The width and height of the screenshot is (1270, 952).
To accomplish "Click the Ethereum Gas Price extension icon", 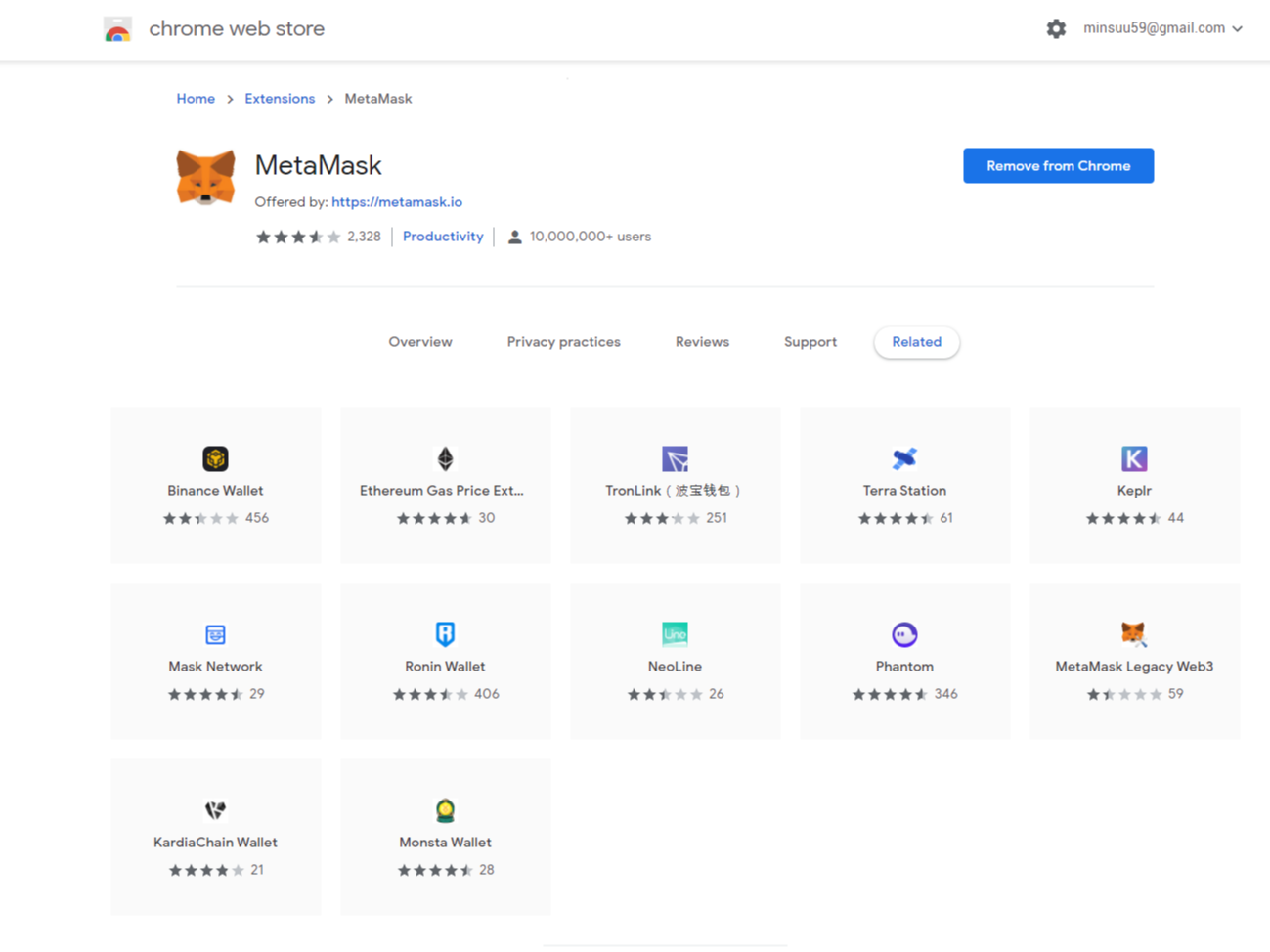I will pyautogui.click(x=445, y=458).
